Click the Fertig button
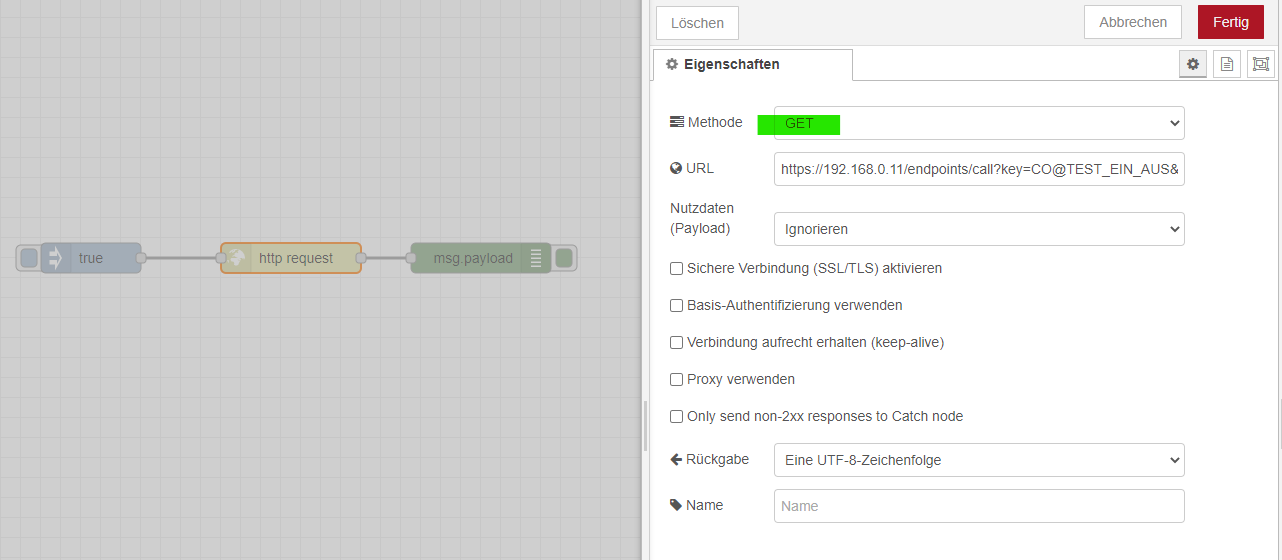Image resolution: width=1282 pixels, height=560 pixels. pyautogui.click(x=1230, y=22)
